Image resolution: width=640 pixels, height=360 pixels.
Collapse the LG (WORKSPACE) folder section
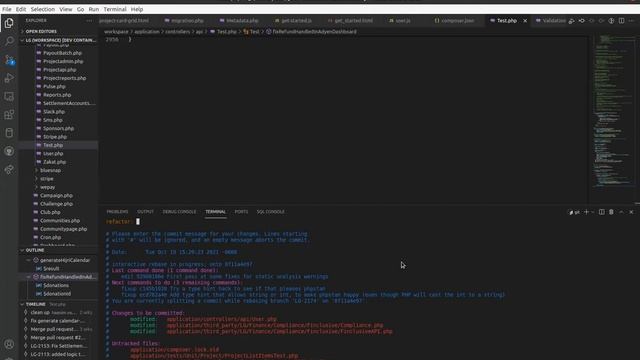click(x=58, y=40)
